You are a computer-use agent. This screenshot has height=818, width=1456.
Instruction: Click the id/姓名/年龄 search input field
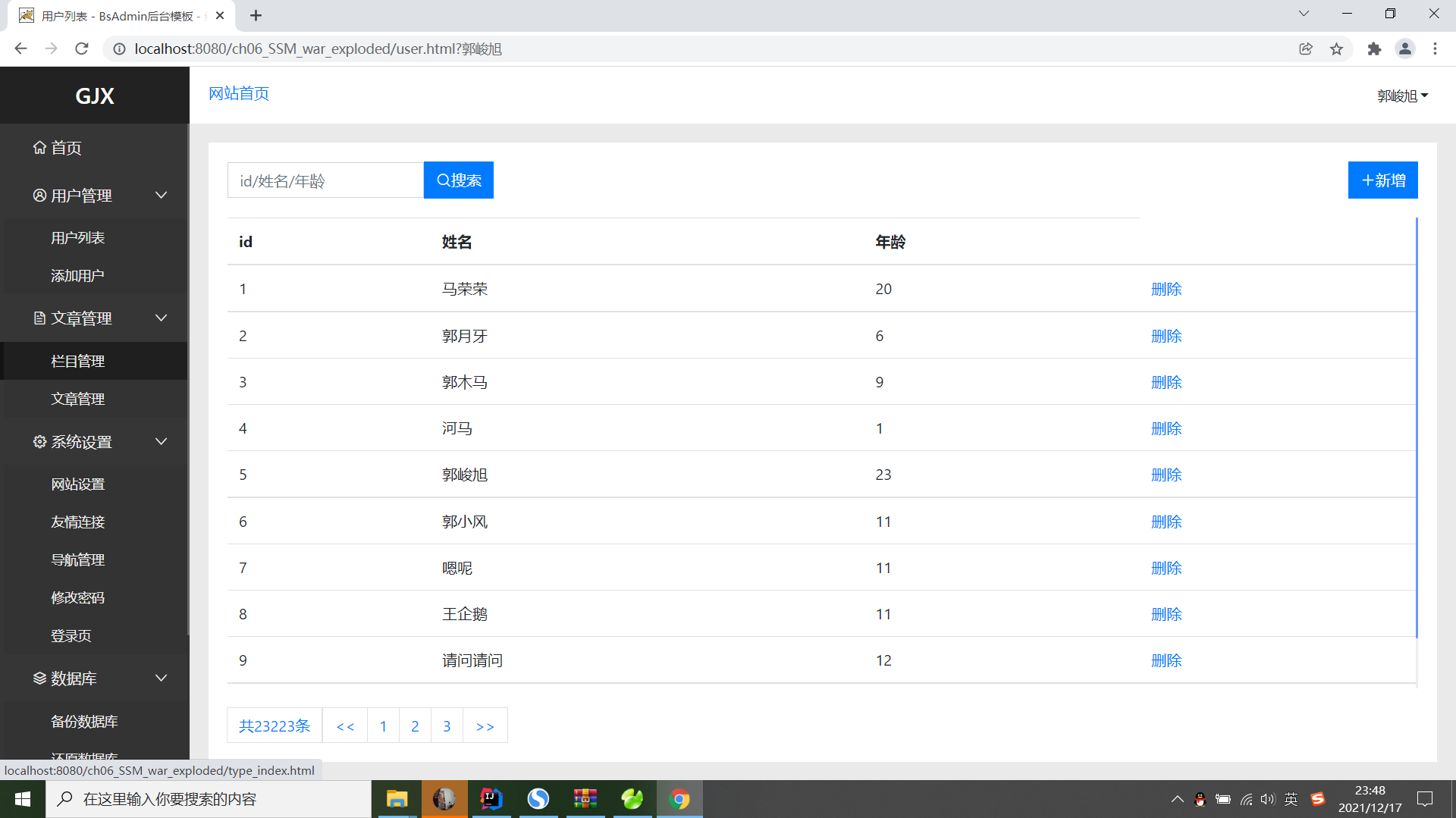[325, 180]
